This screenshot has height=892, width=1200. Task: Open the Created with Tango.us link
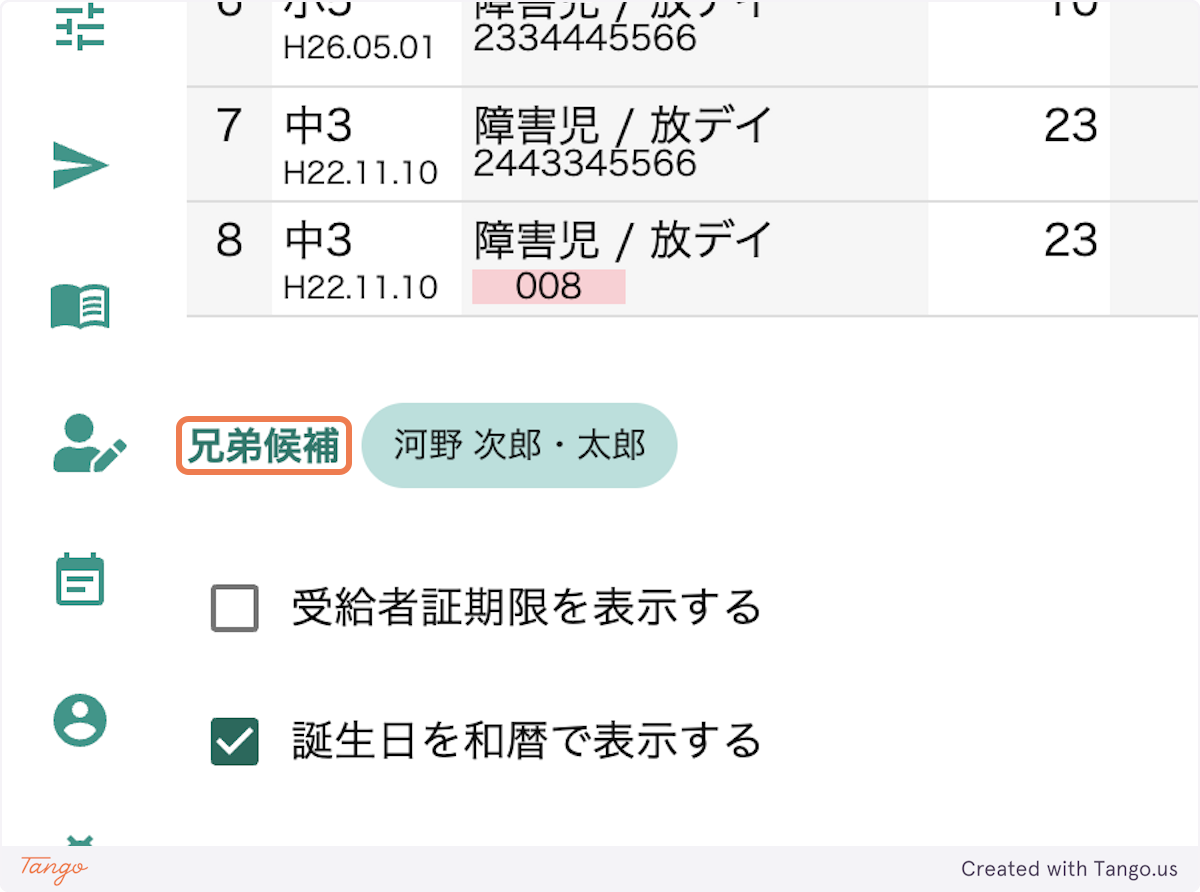pos(1069,869)
